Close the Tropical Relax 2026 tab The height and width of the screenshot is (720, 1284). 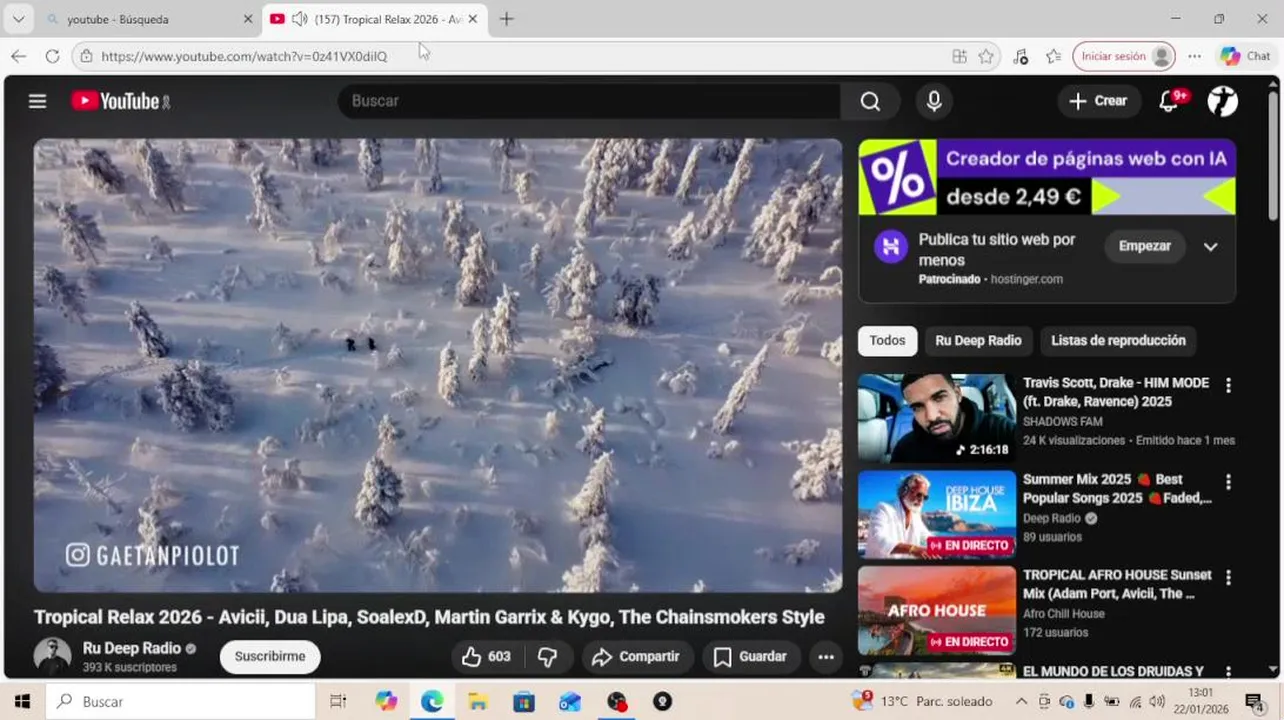point(473,19)
